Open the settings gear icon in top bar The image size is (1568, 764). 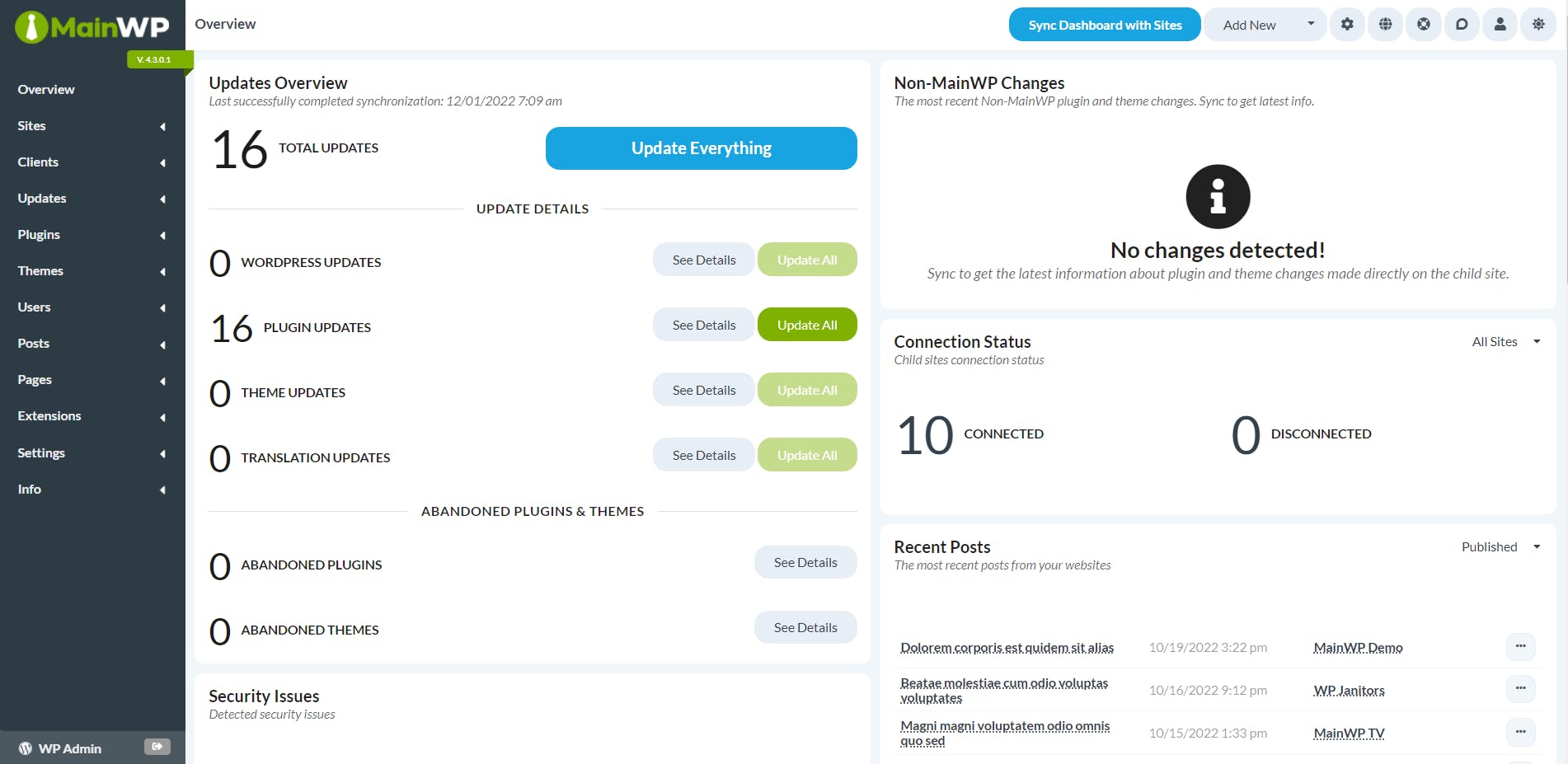(x=1347, y=25)
